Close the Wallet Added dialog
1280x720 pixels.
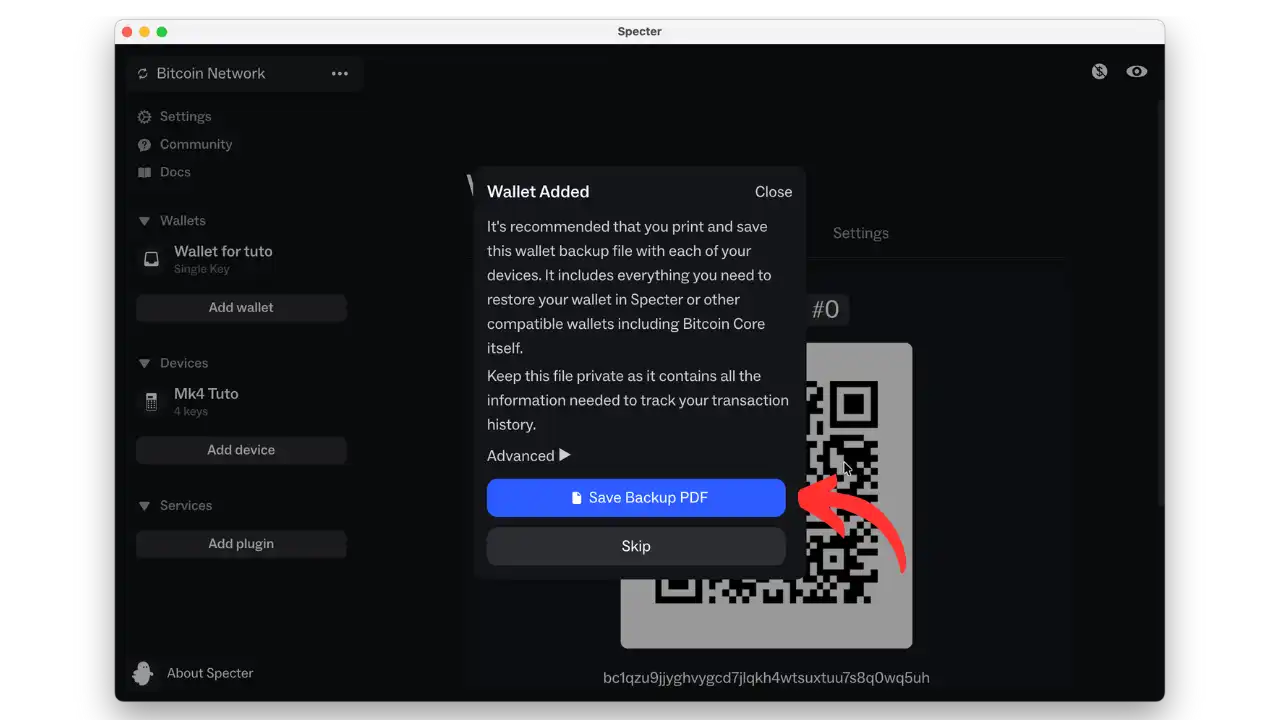pos(773,192)
